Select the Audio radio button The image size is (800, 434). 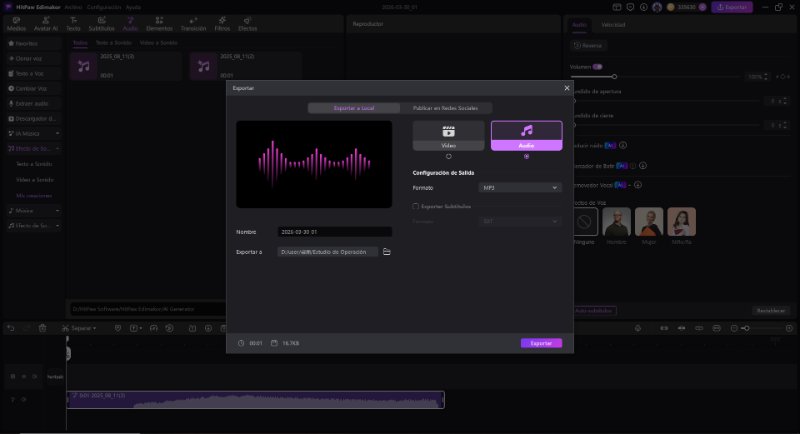tap(527, 157)
